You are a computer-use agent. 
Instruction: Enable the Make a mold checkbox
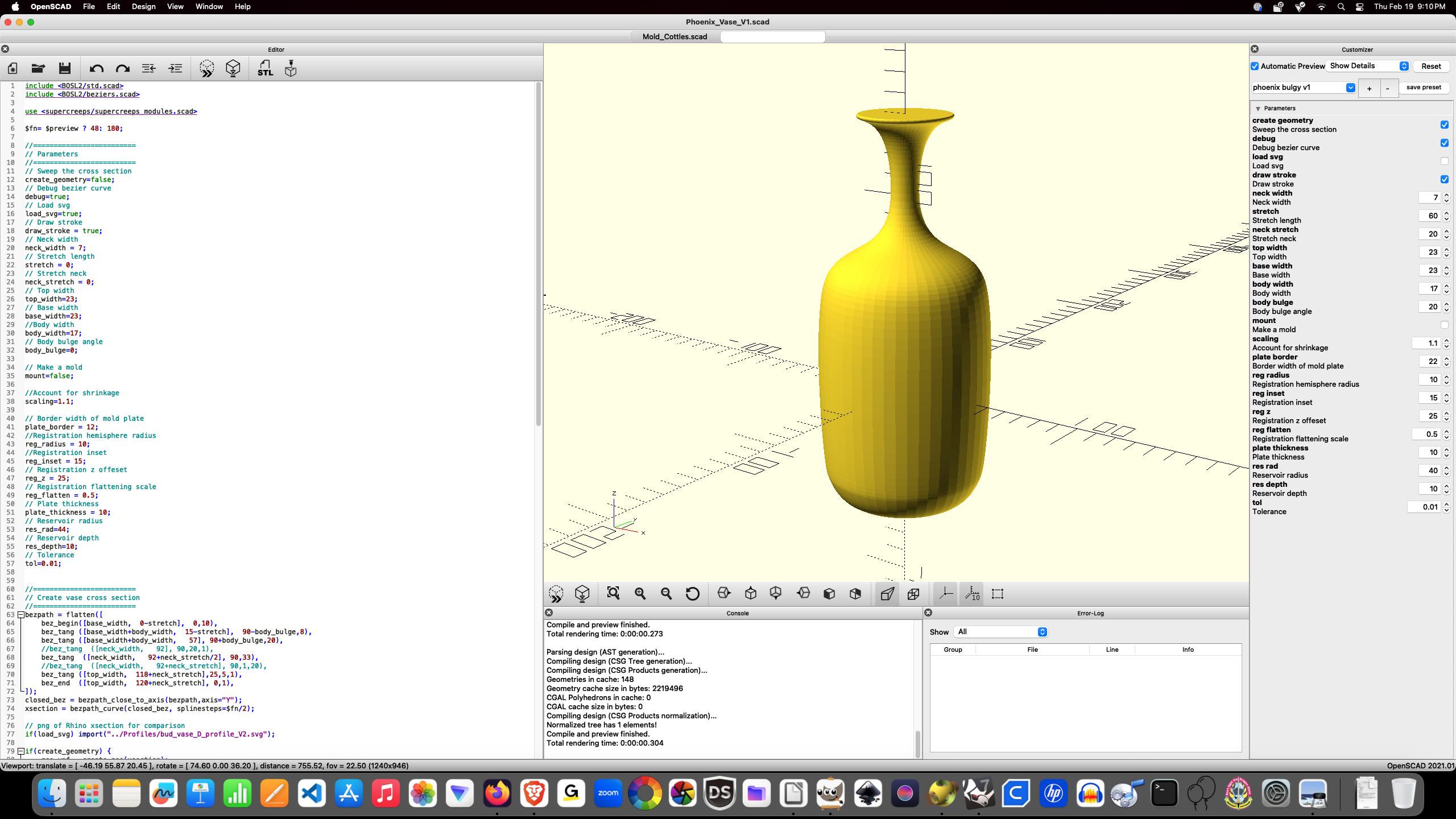tap(1444, 325)
